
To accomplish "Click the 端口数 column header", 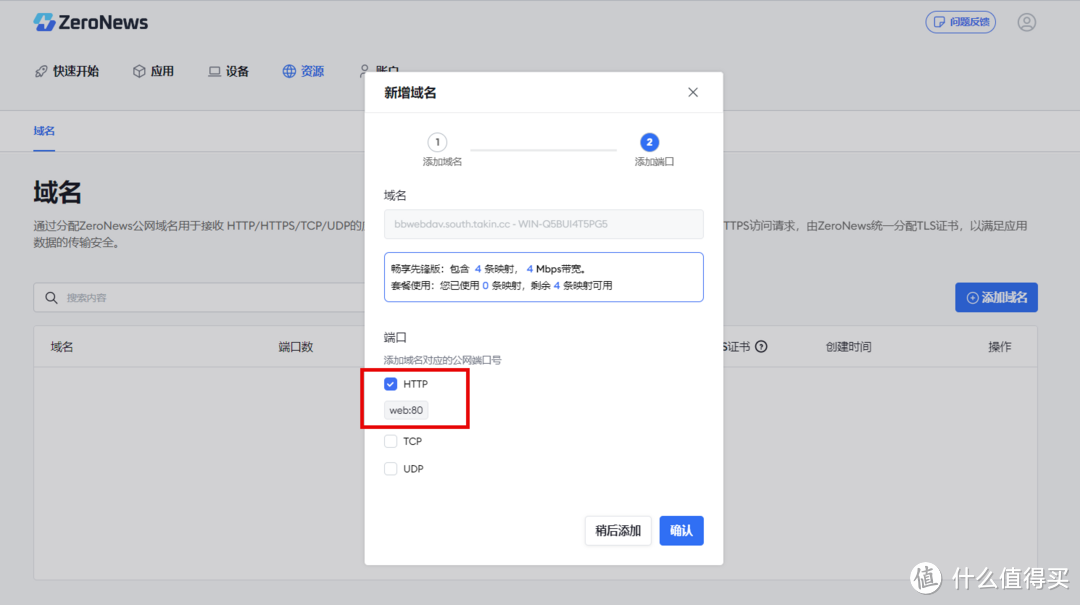I will click(295, 347).
